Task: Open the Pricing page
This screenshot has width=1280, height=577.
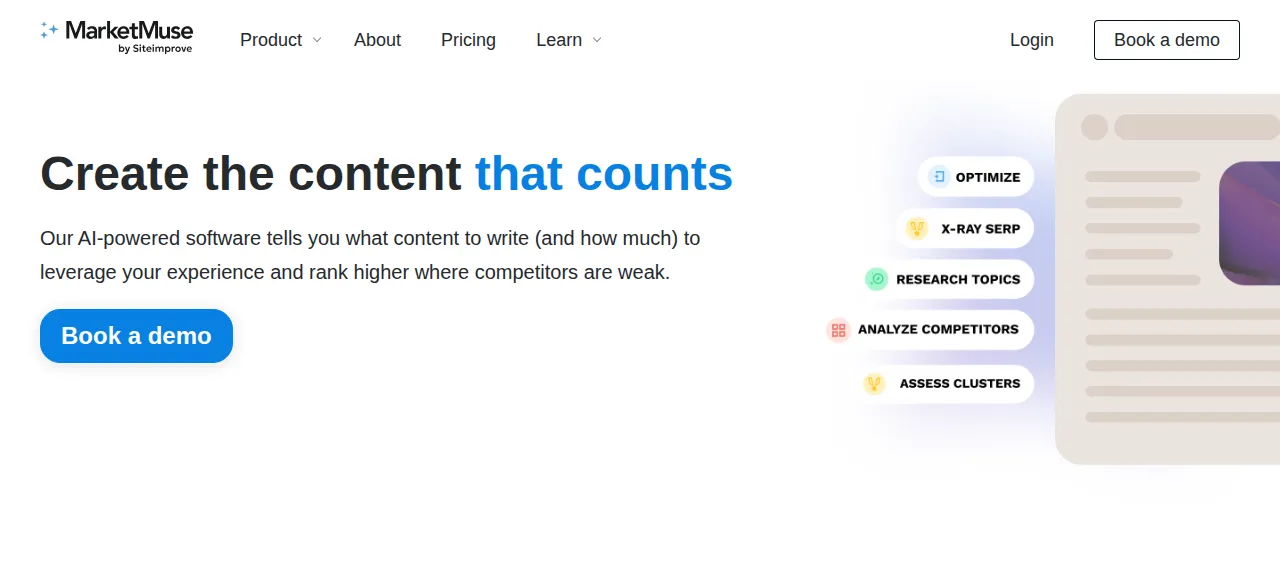Action: pyautogui.click(x=468, y=40)
